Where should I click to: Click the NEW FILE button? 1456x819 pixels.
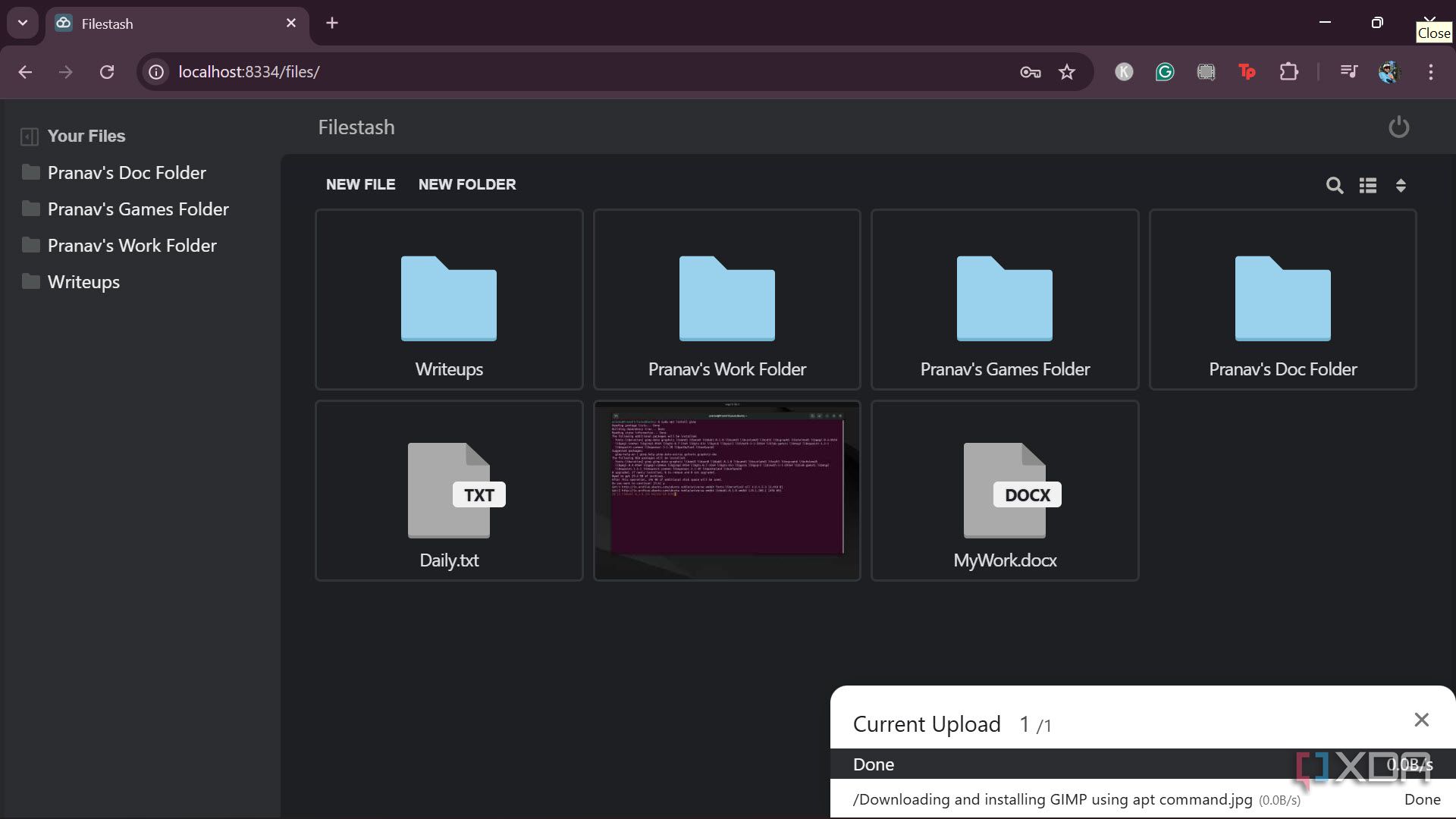[360, 184]
